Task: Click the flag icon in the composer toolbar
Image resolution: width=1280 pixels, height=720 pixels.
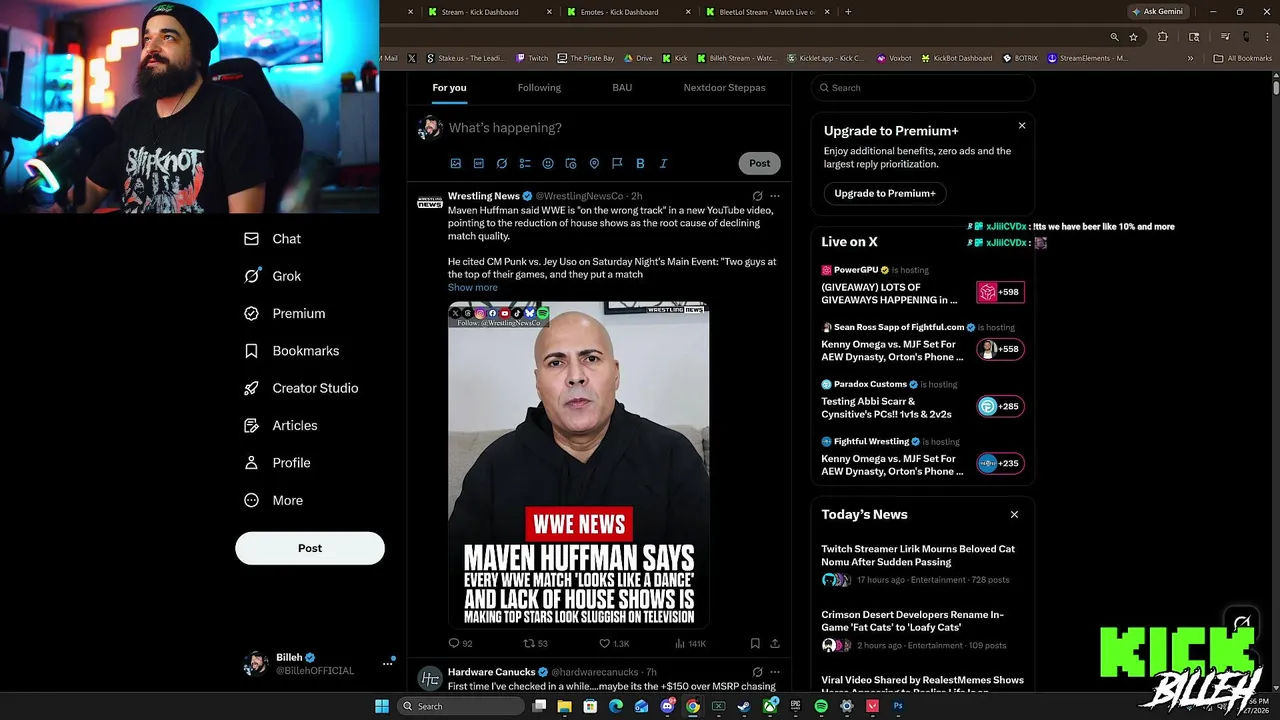Action: pos(617,163)
